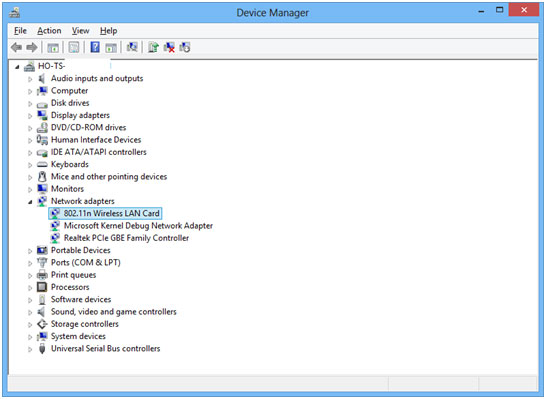Select the Ports (COM & LPT) label
Image resolution: width=546 pixels, height=399 pixels.
click(x=86, y=262)
